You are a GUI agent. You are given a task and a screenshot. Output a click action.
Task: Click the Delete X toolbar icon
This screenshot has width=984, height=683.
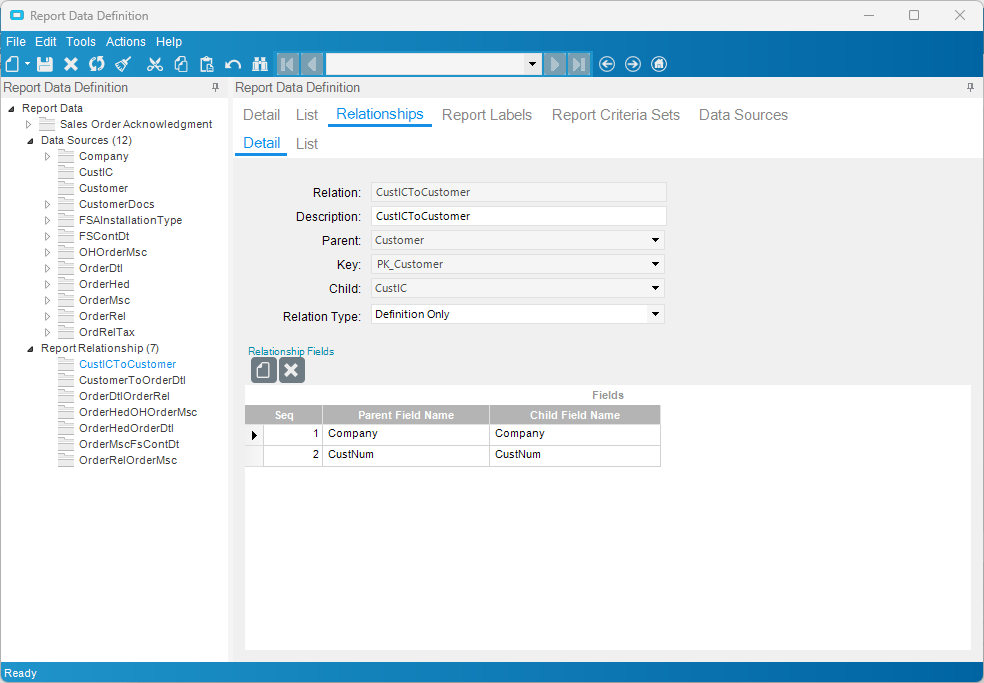tap(71, 64)
